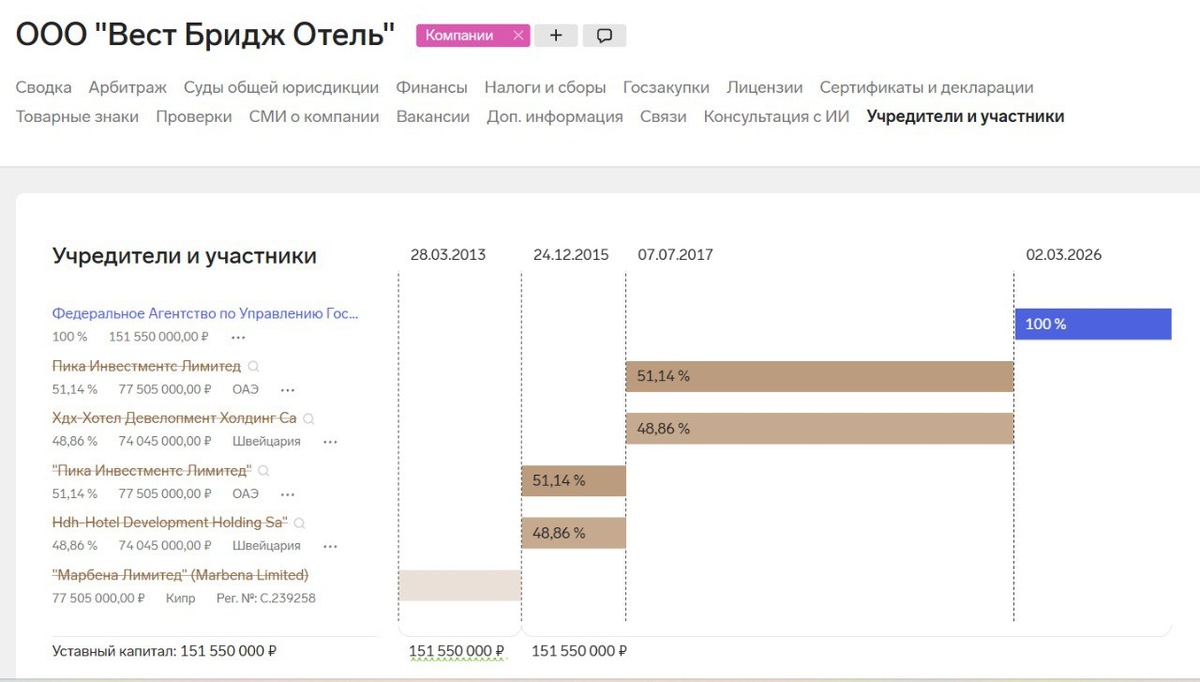Click the Компании tag label
This screenshot has height=682, width=1200.
pos(460,35)
